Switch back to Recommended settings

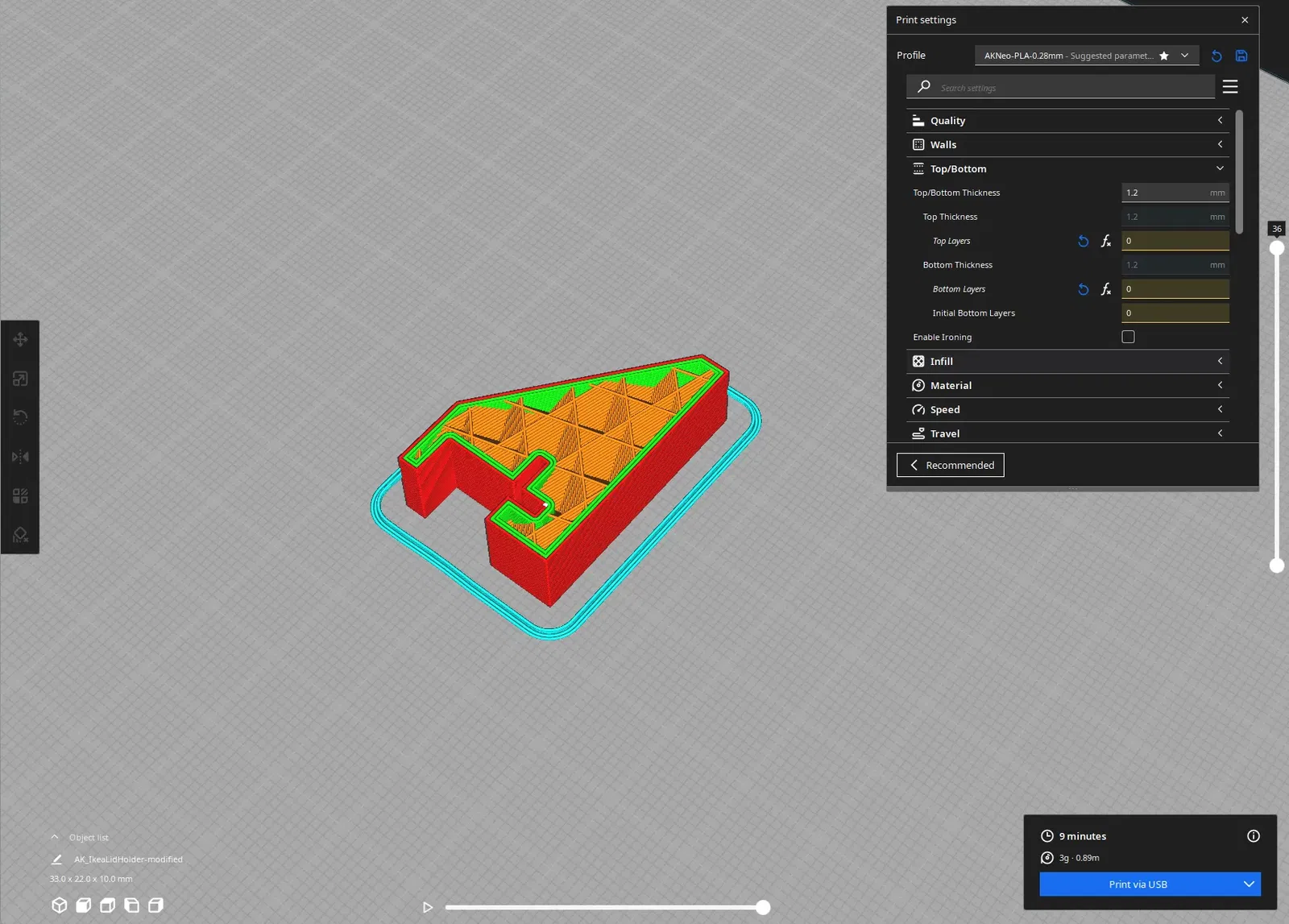(951, 465)
